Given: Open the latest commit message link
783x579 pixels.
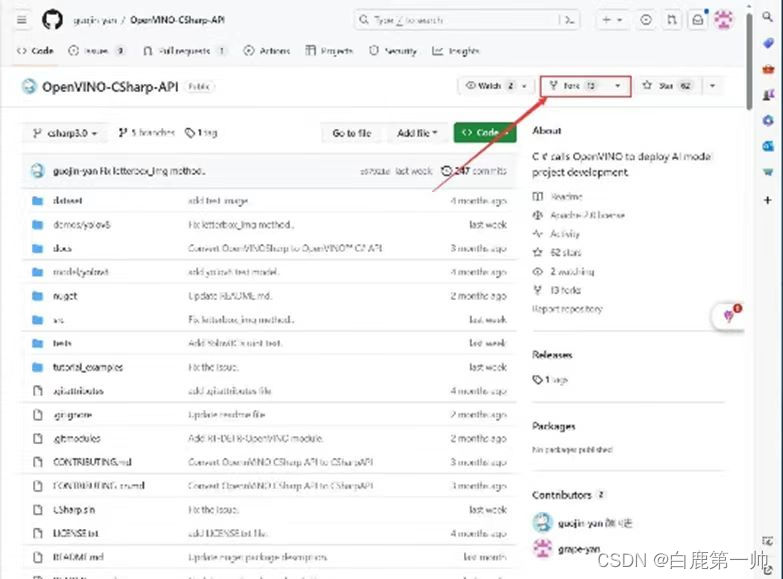Looking at the screenshot, I should tap(152, 171).
